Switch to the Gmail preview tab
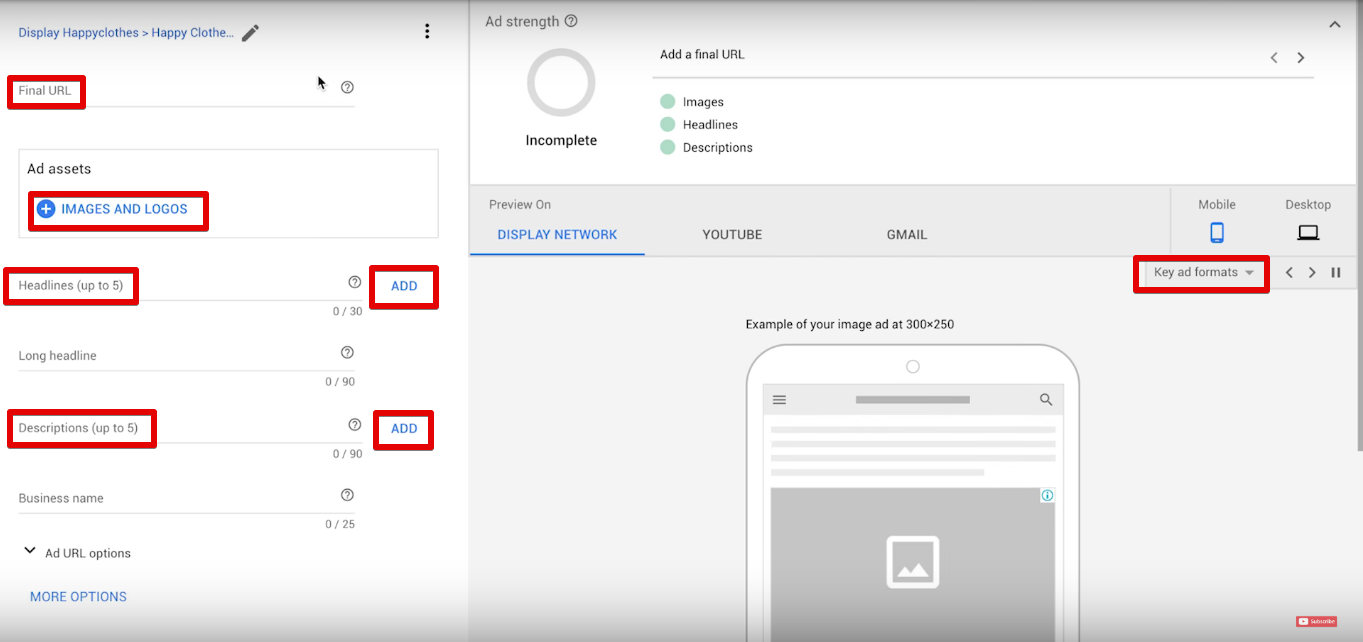This screenshot has width=1363, height=642. (907, 235)
